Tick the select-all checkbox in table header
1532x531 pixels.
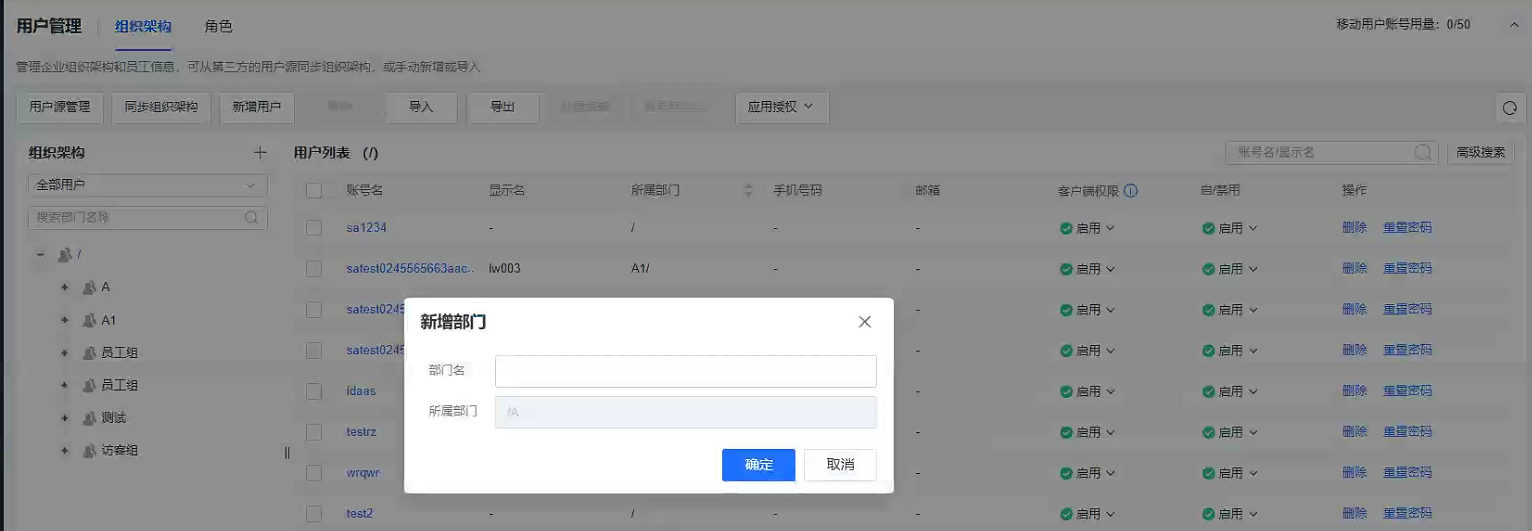[x=314, y=190]
